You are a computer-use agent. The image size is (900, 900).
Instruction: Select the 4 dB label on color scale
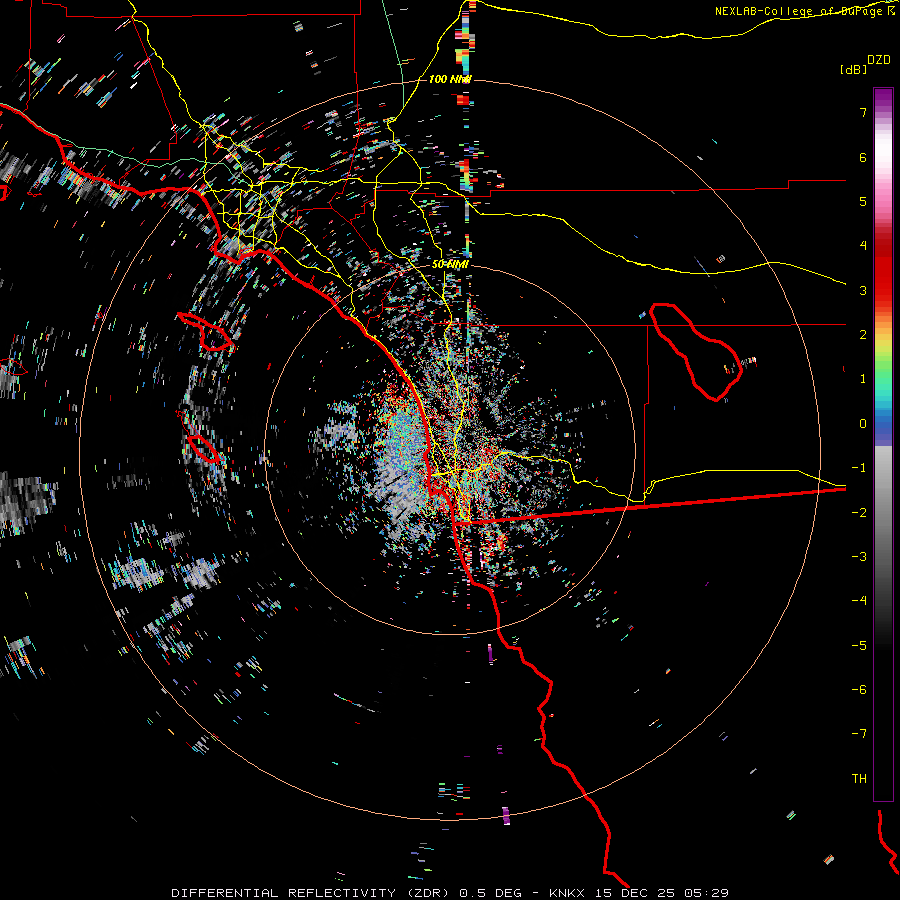(x=863, y=246)
